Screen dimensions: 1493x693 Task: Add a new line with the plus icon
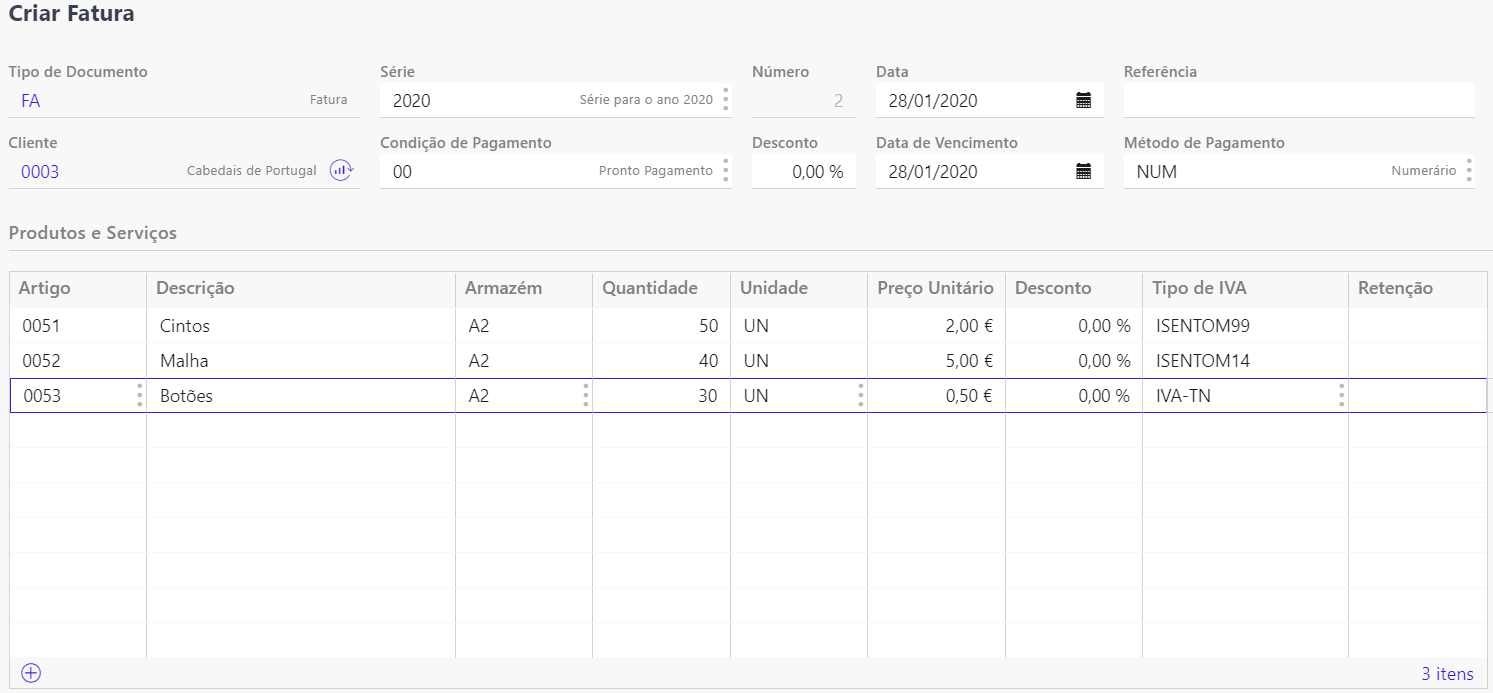31,673
